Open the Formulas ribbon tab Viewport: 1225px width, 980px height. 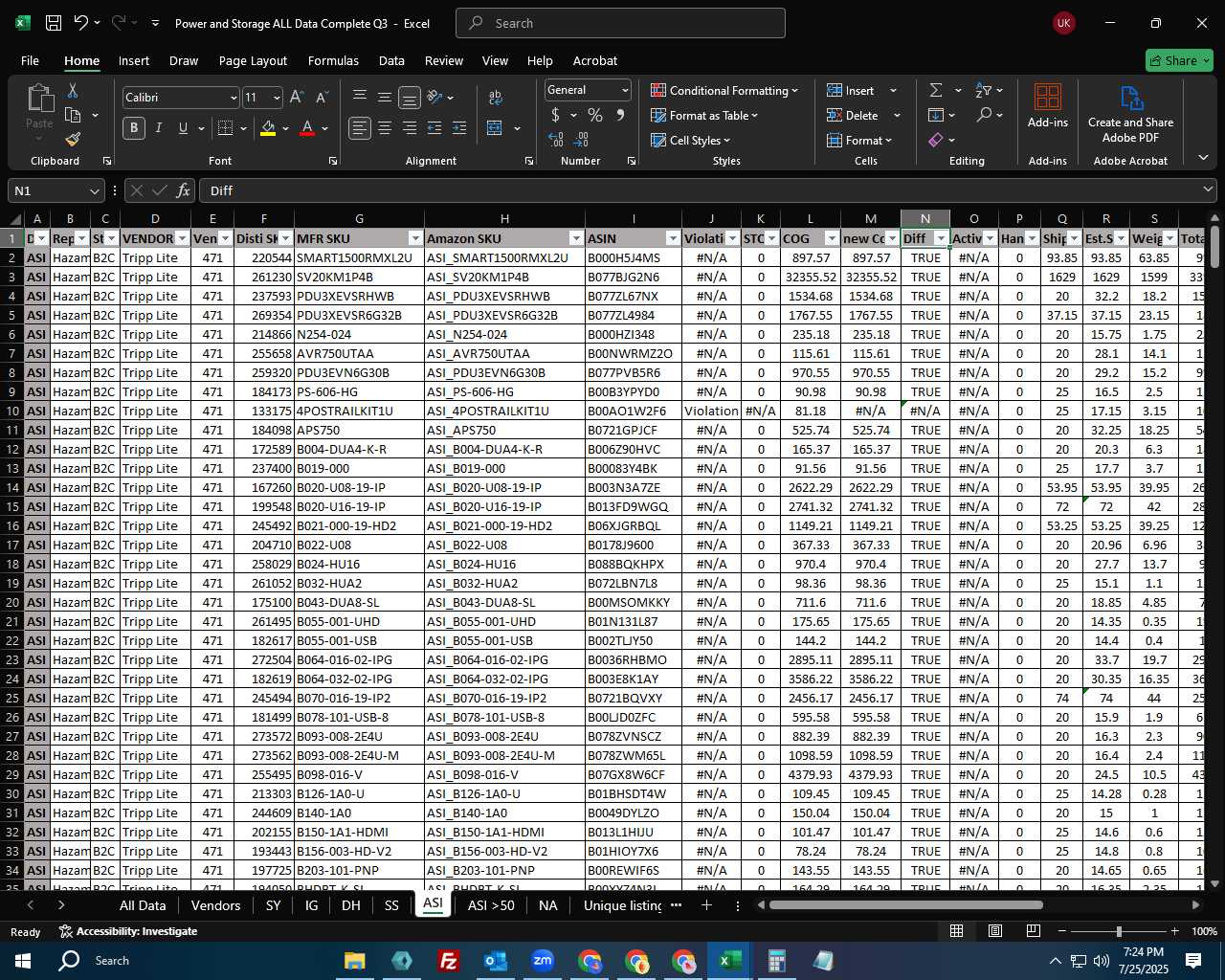tap(333, 60)
